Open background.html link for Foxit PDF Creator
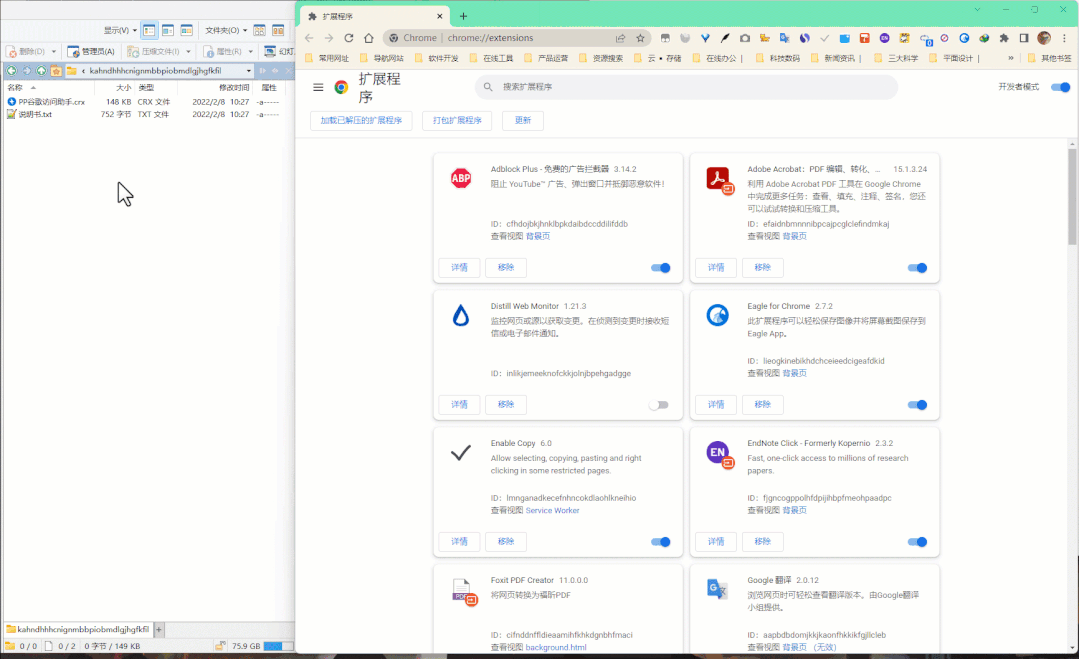 [x=556, y=647]
